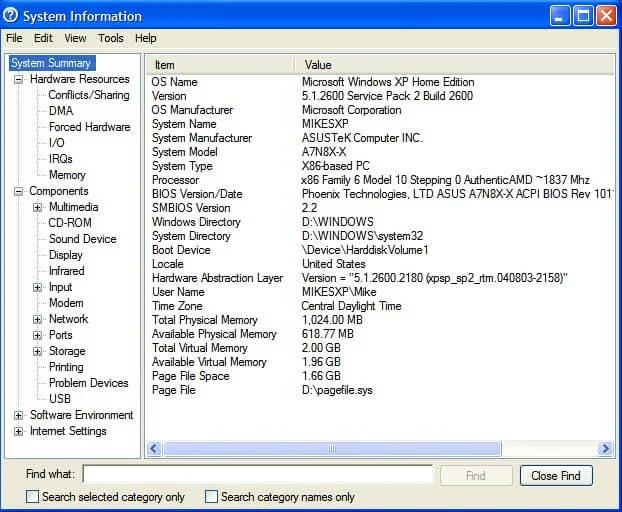622x512 pixels.
Task: Expand the Storage node
Action: [x=37, y=351]
